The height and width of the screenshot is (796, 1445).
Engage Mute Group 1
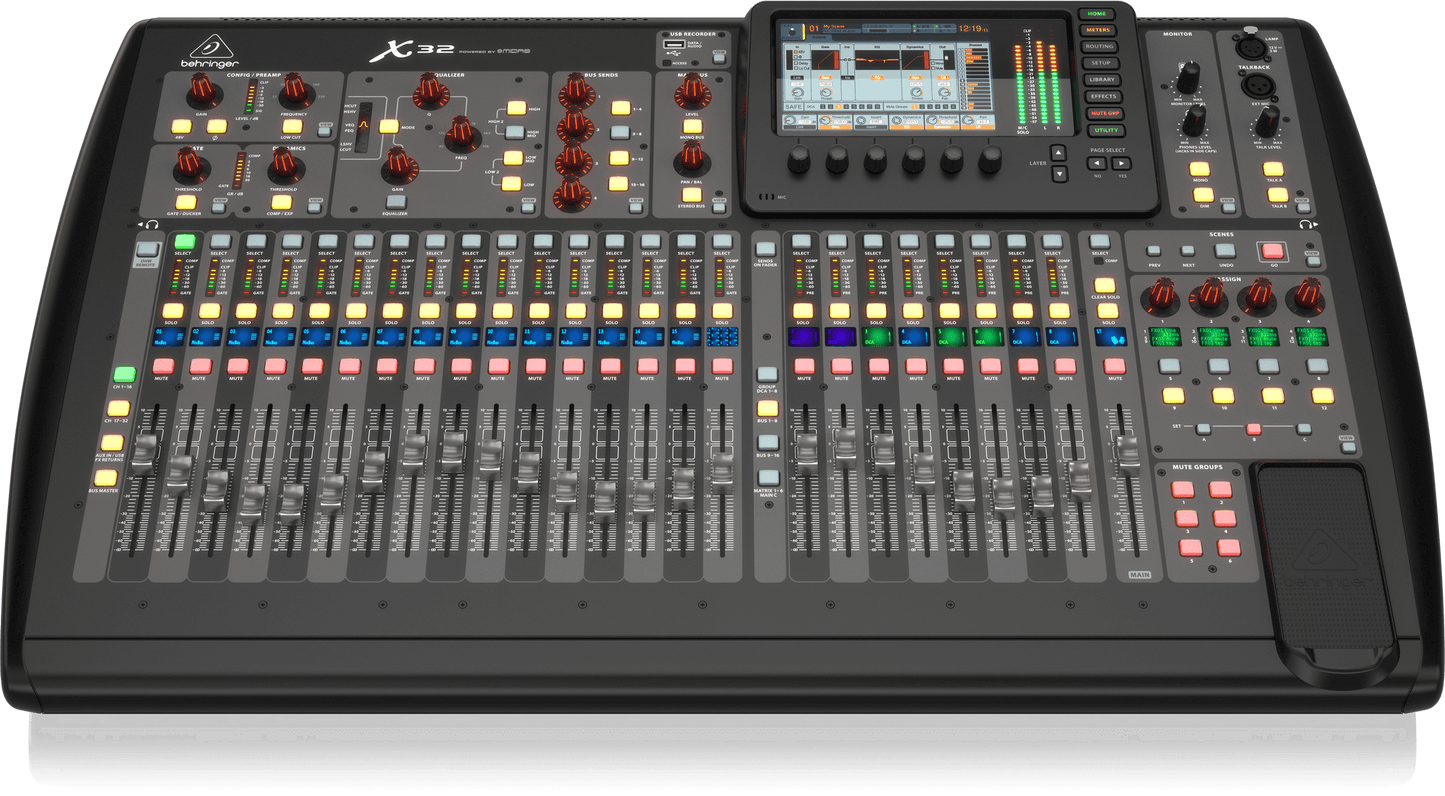pyautogui.click(x=1182, y=489)
